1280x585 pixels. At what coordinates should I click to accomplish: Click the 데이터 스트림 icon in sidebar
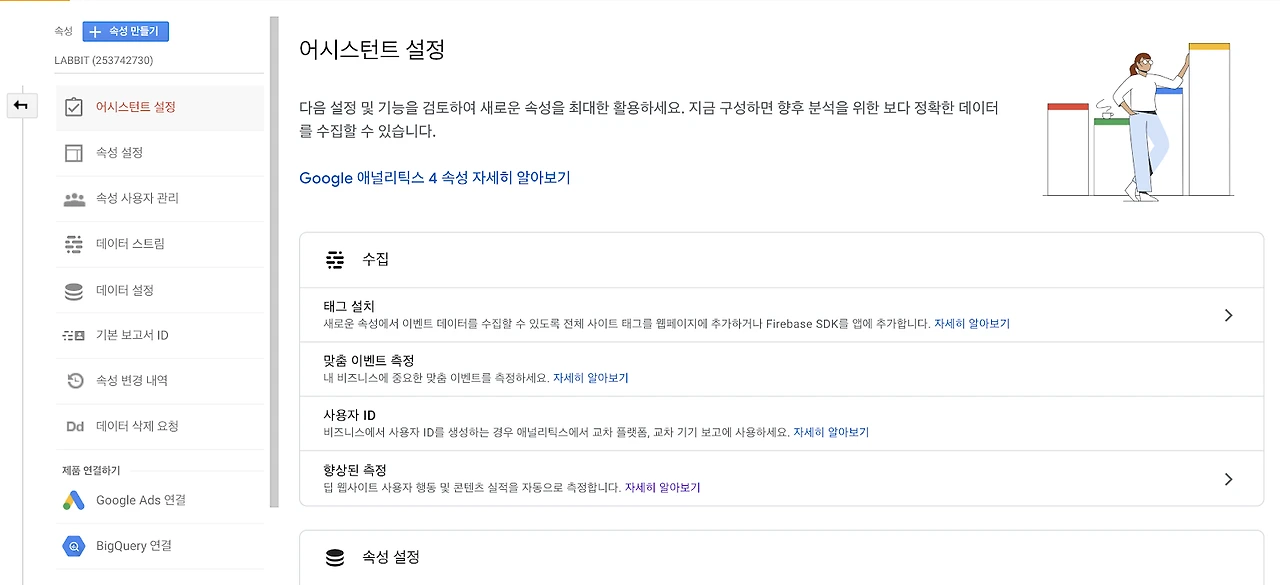pos(73,244)
